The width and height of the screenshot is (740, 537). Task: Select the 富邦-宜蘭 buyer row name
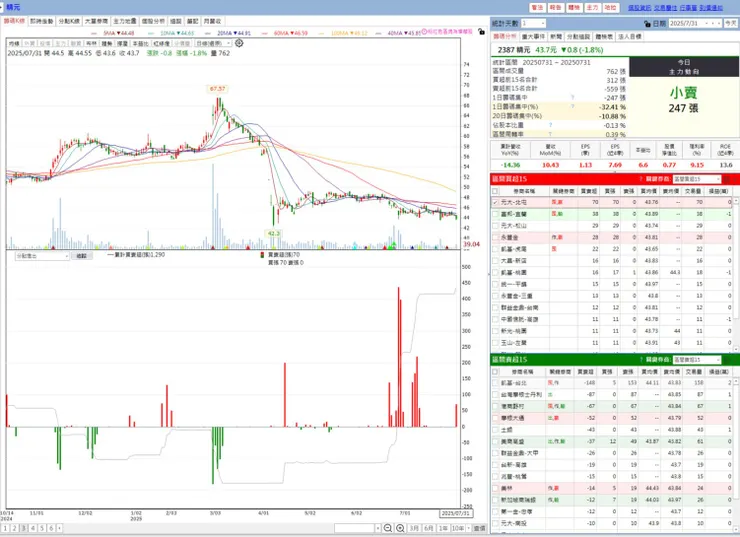tap(513, 214)
